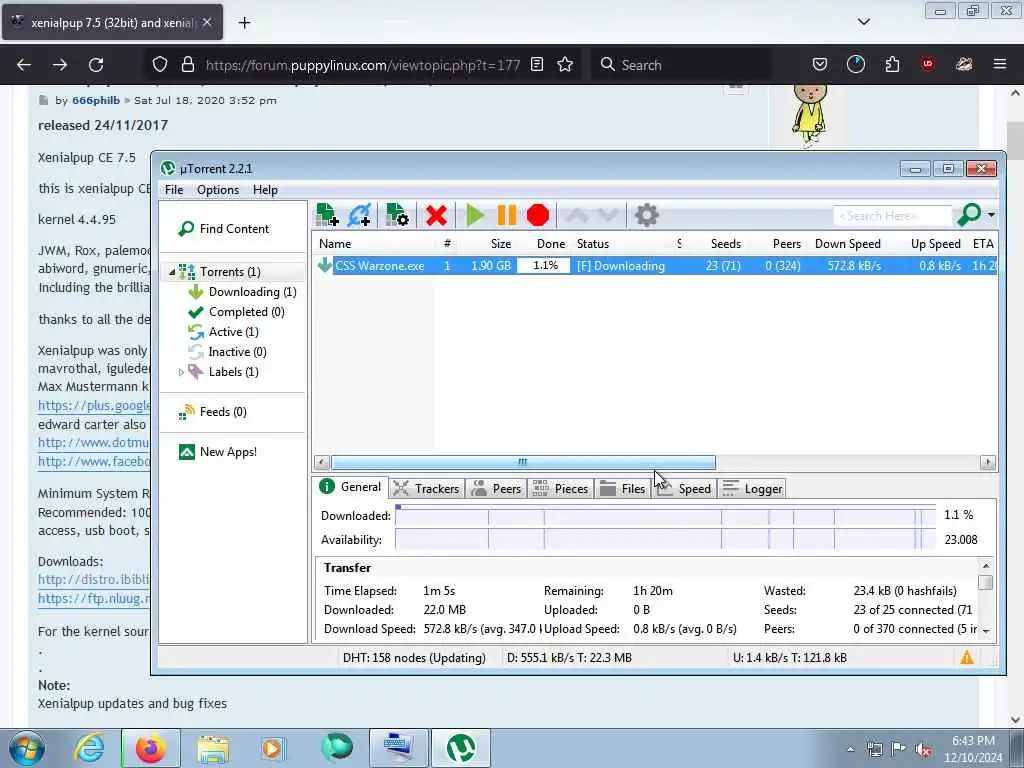Open uTorrent Preferences gear icon
Screen dimensions: 1024x768
click(x=647, y=216)
